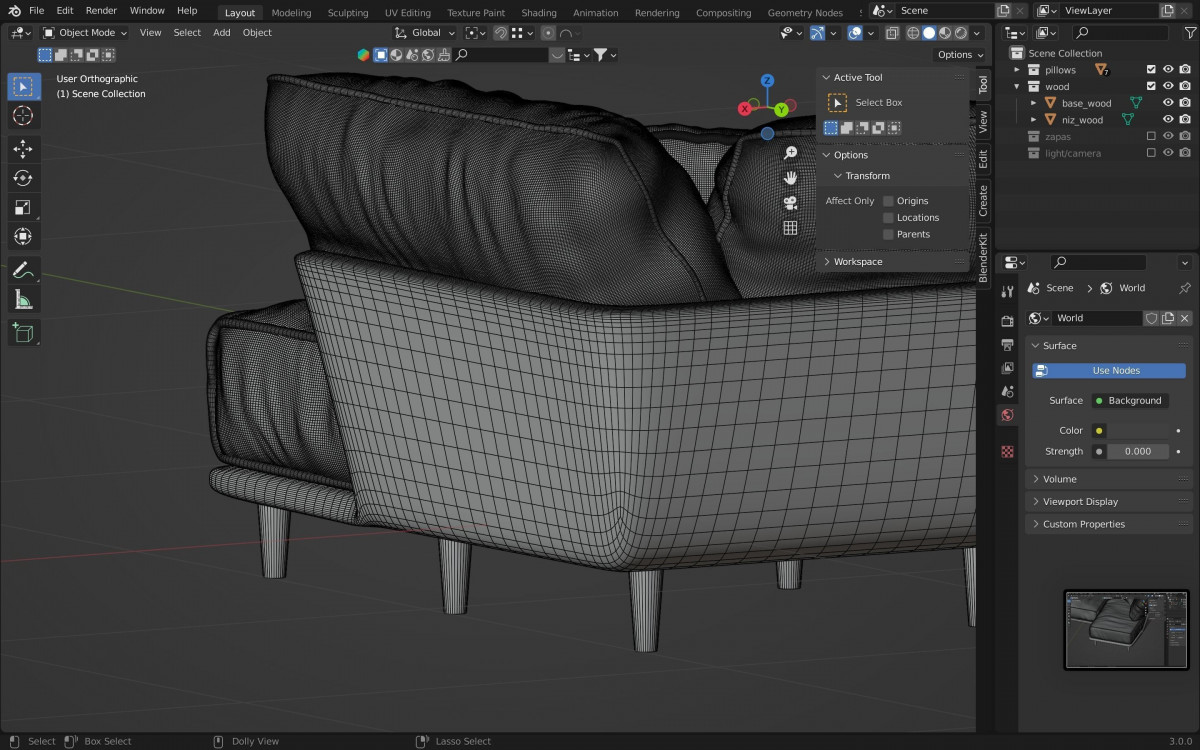The image size is (1200, 750).
Task: Enable Affect Only Parents checkbox
Action: [888, 234]
